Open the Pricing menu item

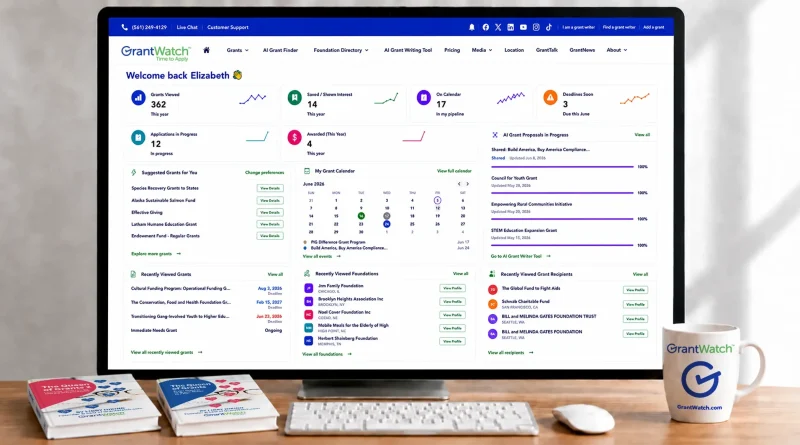[452, 50]
